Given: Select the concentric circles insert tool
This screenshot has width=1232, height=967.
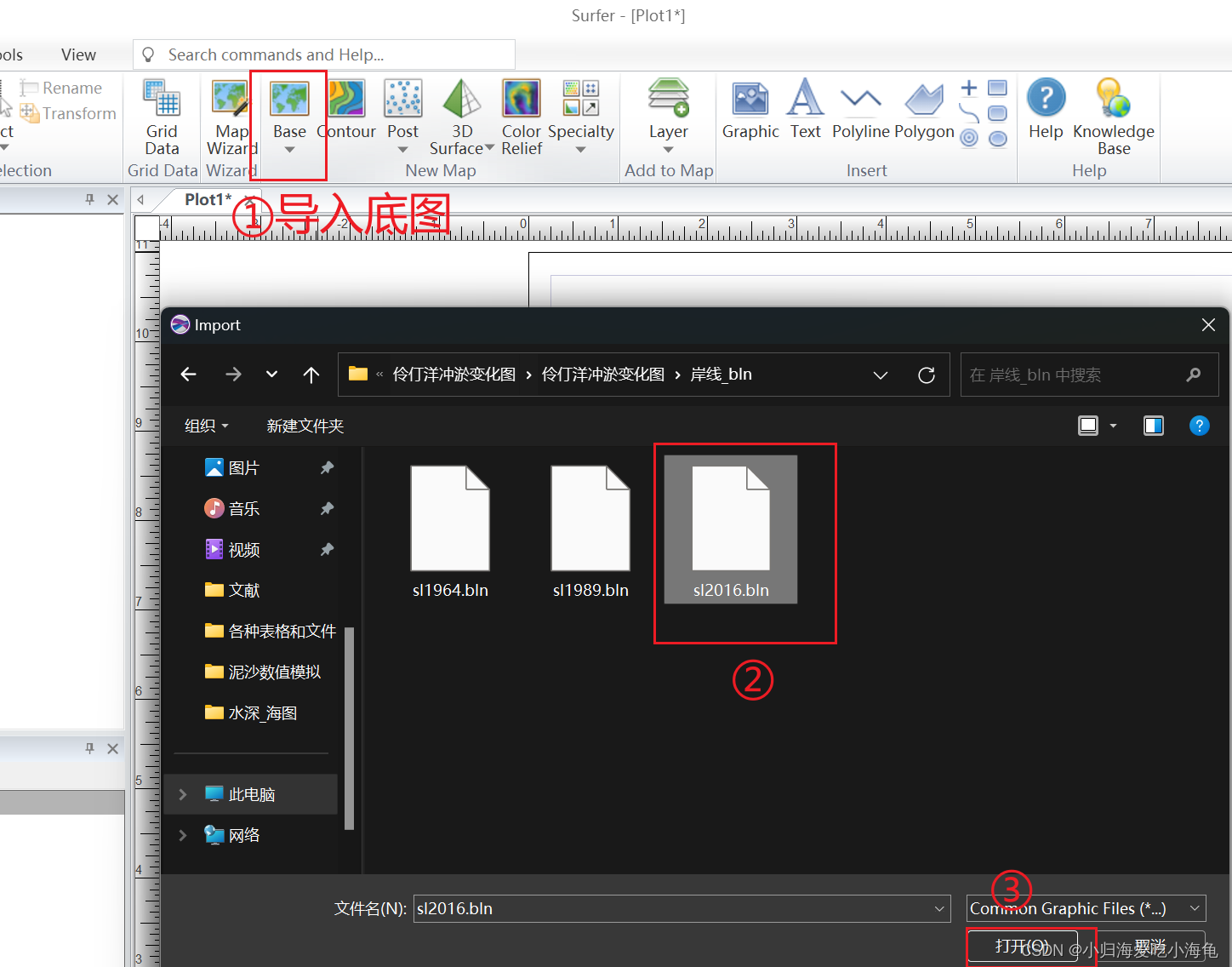Looking at the screenshot, I should pyautogui.click(x=969, y=138).
